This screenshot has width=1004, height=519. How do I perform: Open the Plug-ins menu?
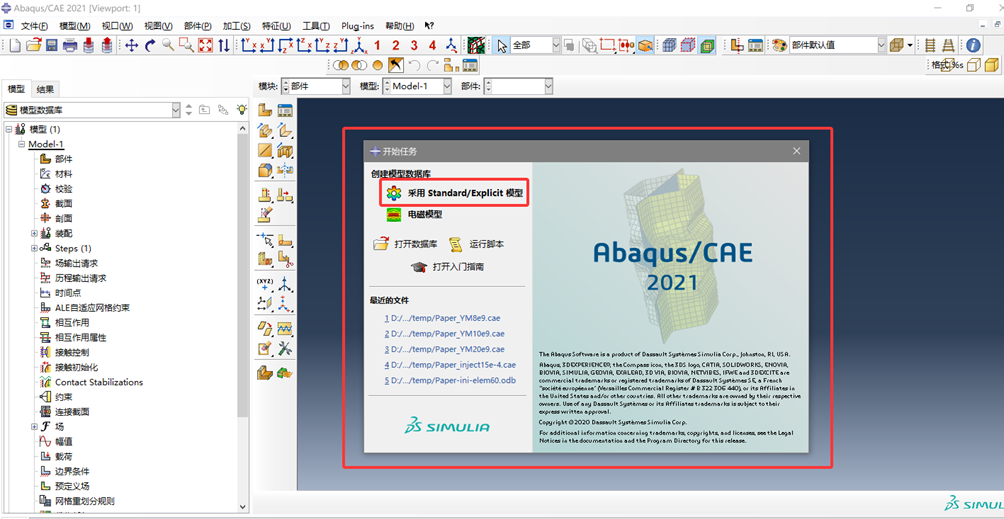coord(359,26)
